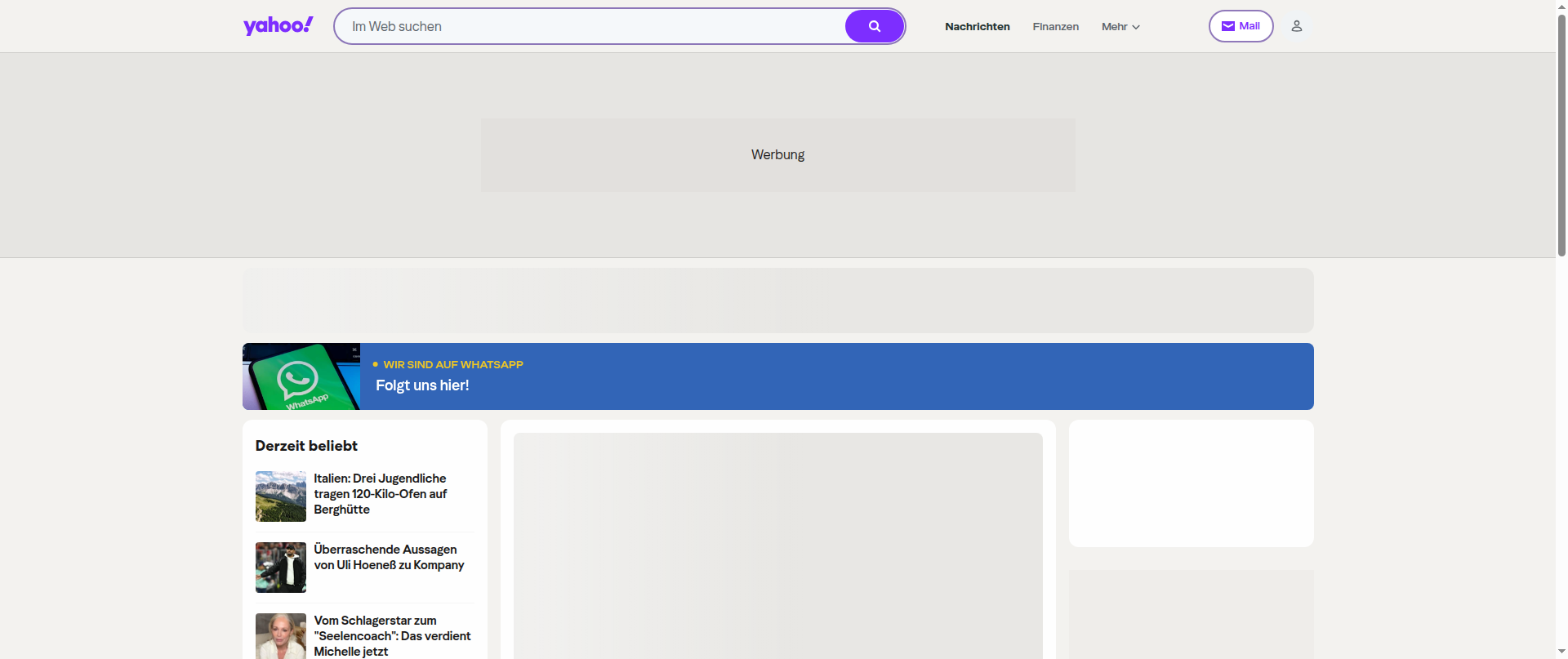Screen dimensions: 1568x659
Task: Click the scrollbar down arrow
Action: coord(1561,653)
